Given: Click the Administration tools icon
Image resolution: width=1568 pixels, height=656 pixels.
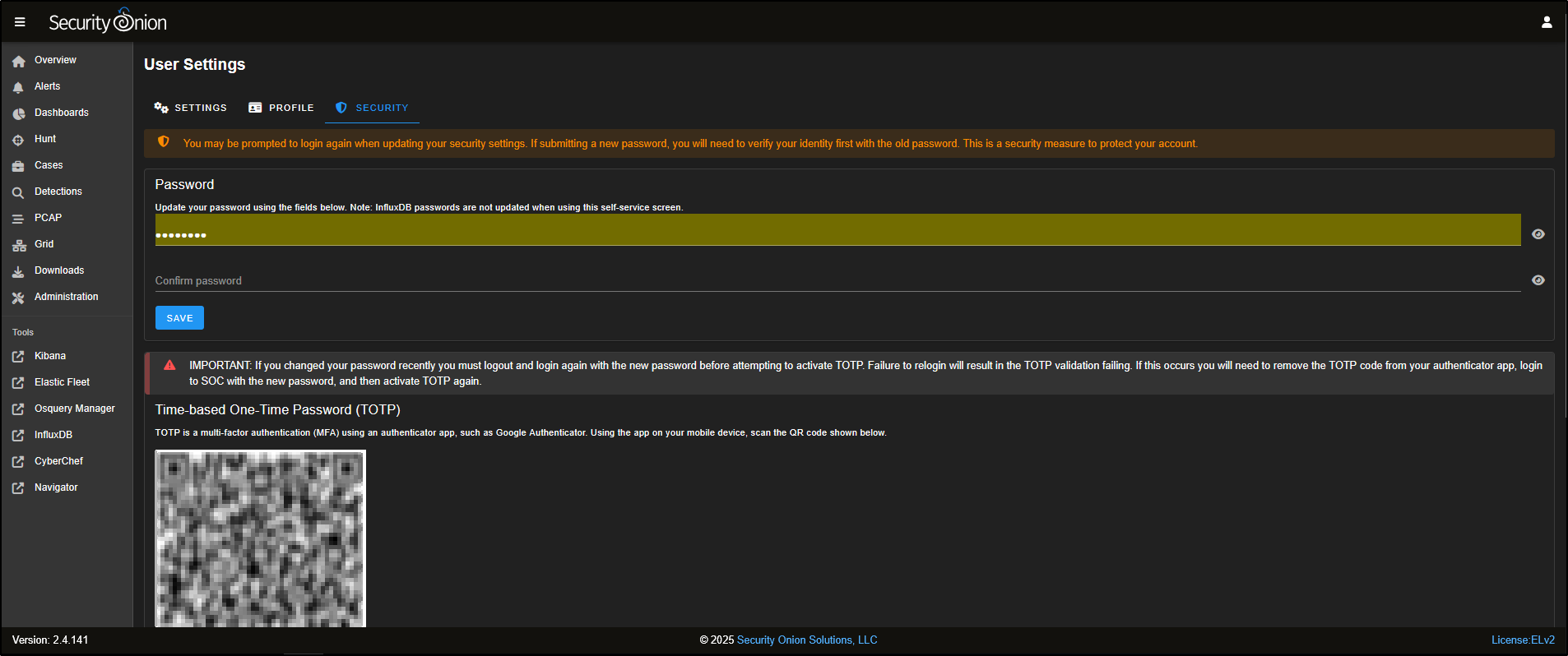Looking at the screenshot, I should [18, 298].
